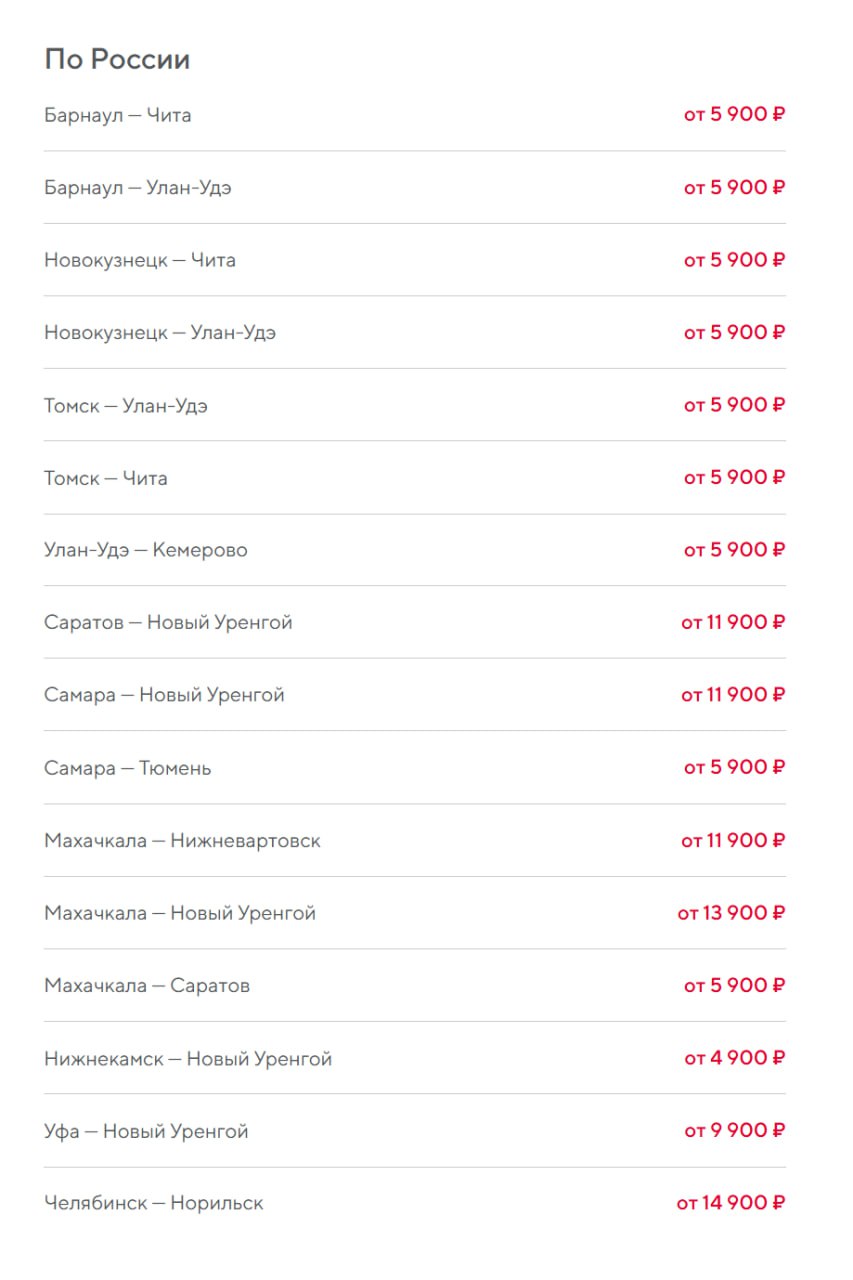
Task: Click the 4 900 ₽ price
Action: 734,1058
